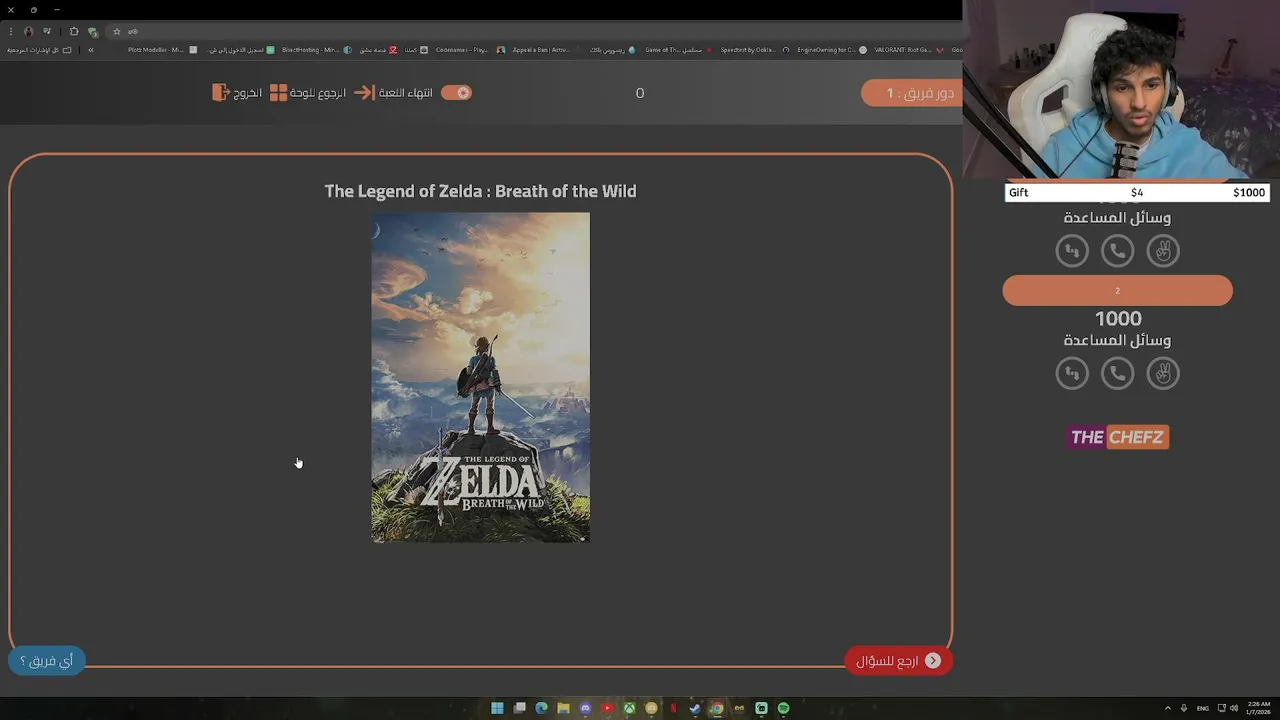Launch Microsoft Edge from the taskbar
Viewport: 1280px width, 720px height.
coord(541,708)
